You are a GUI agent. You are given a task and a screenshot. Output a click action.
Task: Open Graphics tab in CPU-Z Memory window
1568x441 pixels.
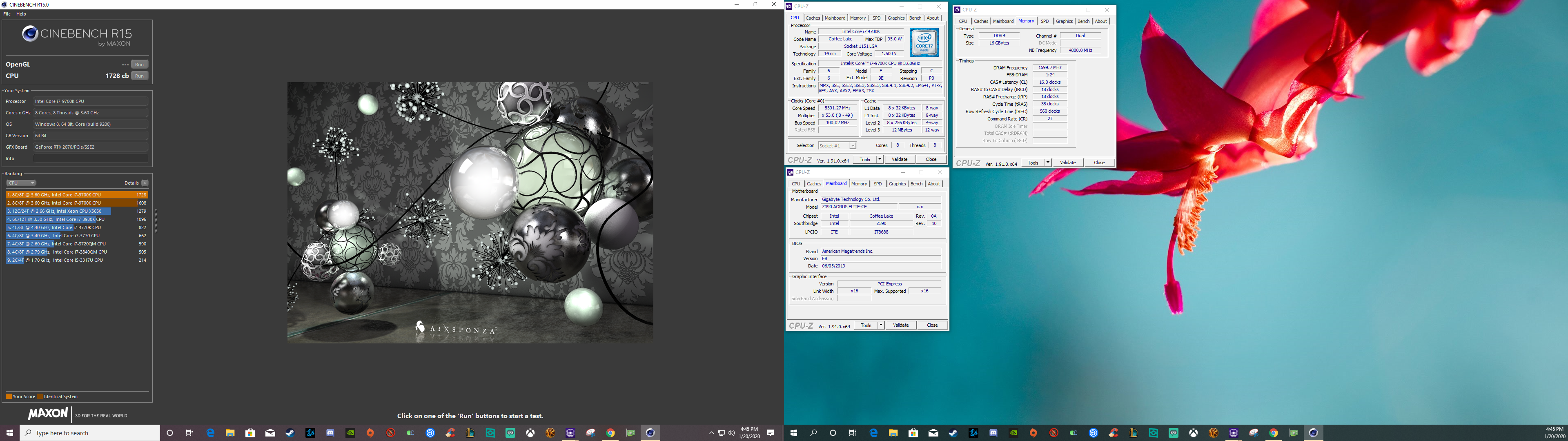[x=1064, y=21]
